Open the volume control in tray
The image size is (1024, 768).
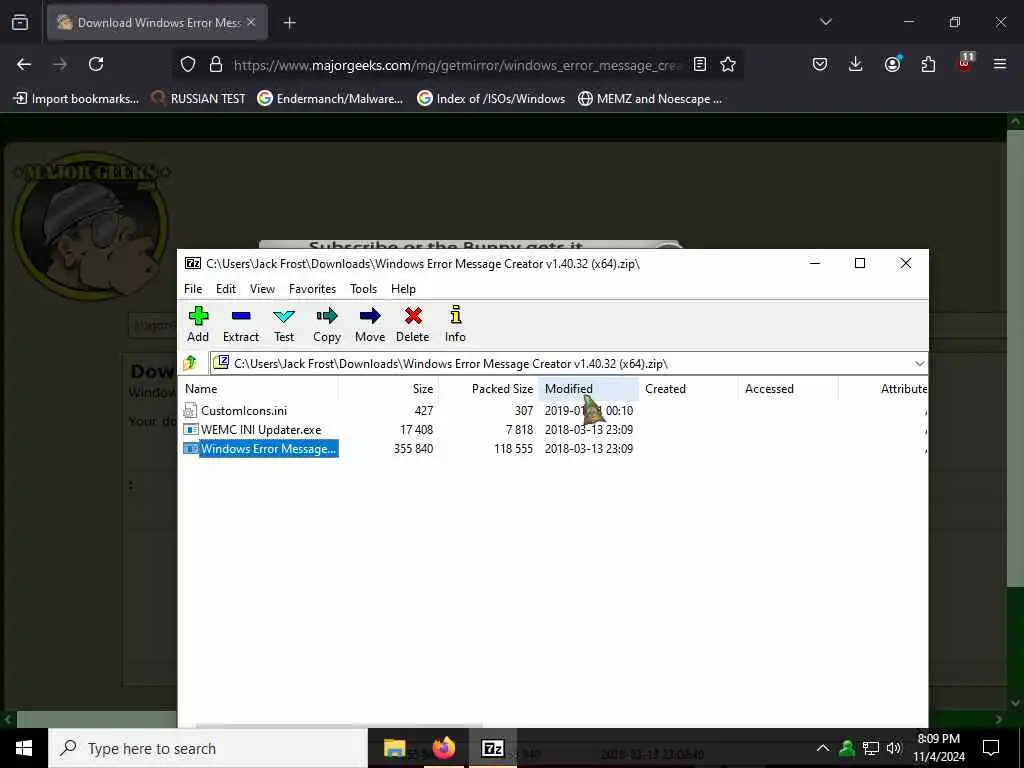[x=894, y=748]
